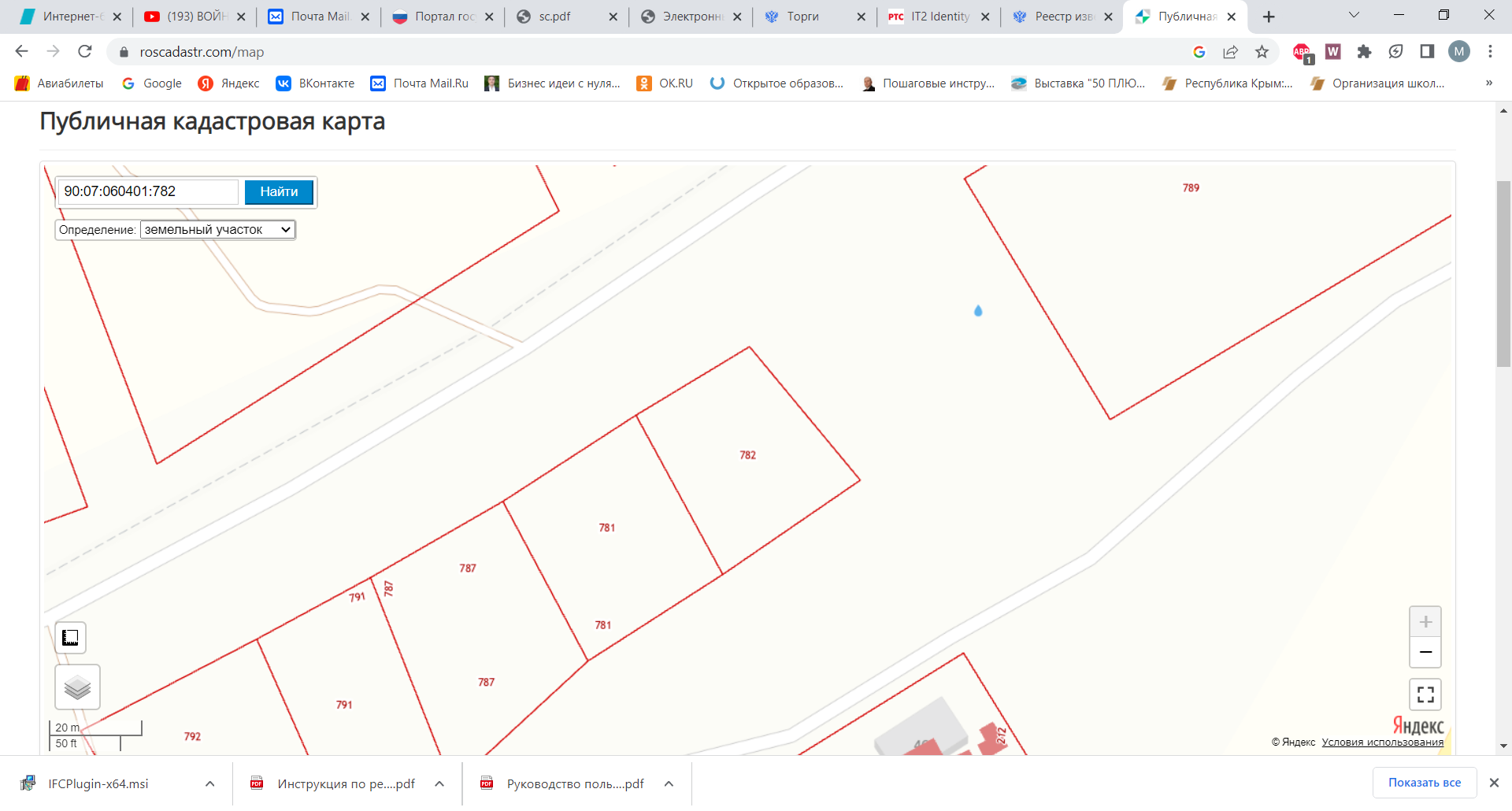This screenshot has height=811, width=1512.
Task: Click 'Показать все' downloads button
Action: (x=1424, y=783)
